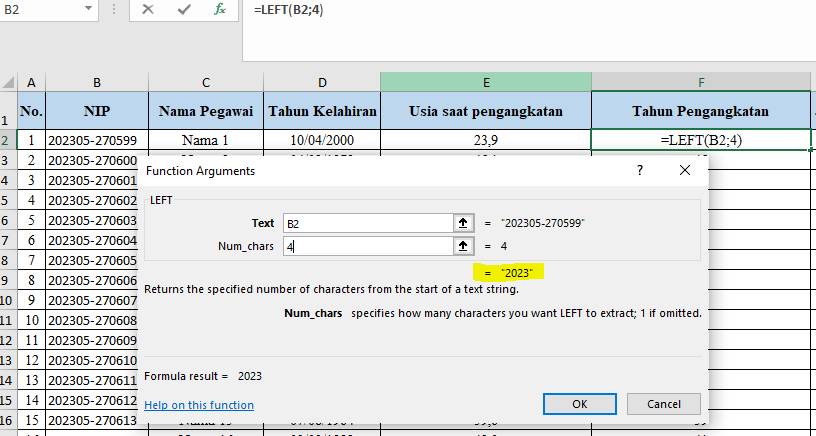Click the Tahun Pengangkatan header cell

point(701,111)
